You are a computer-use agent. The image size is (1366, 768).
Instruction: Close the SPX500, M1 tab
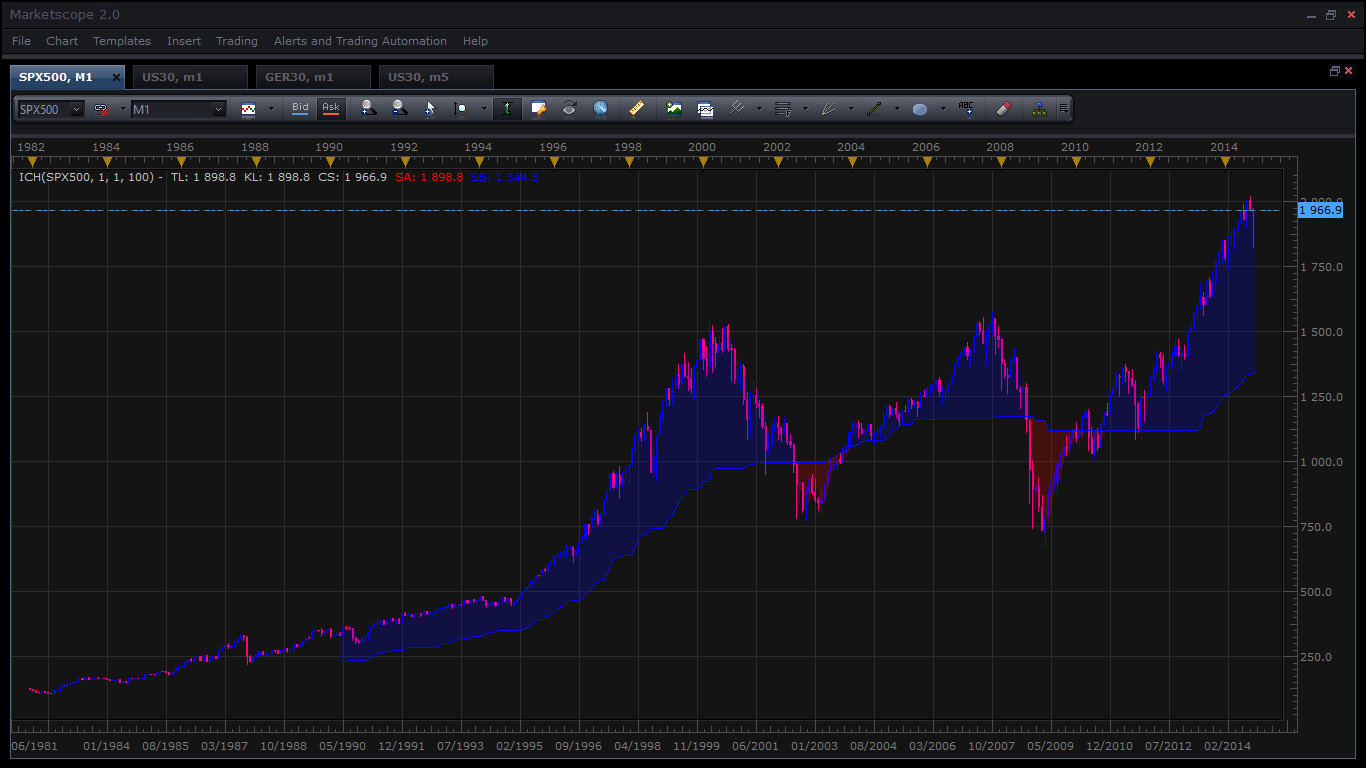[116, 77]
